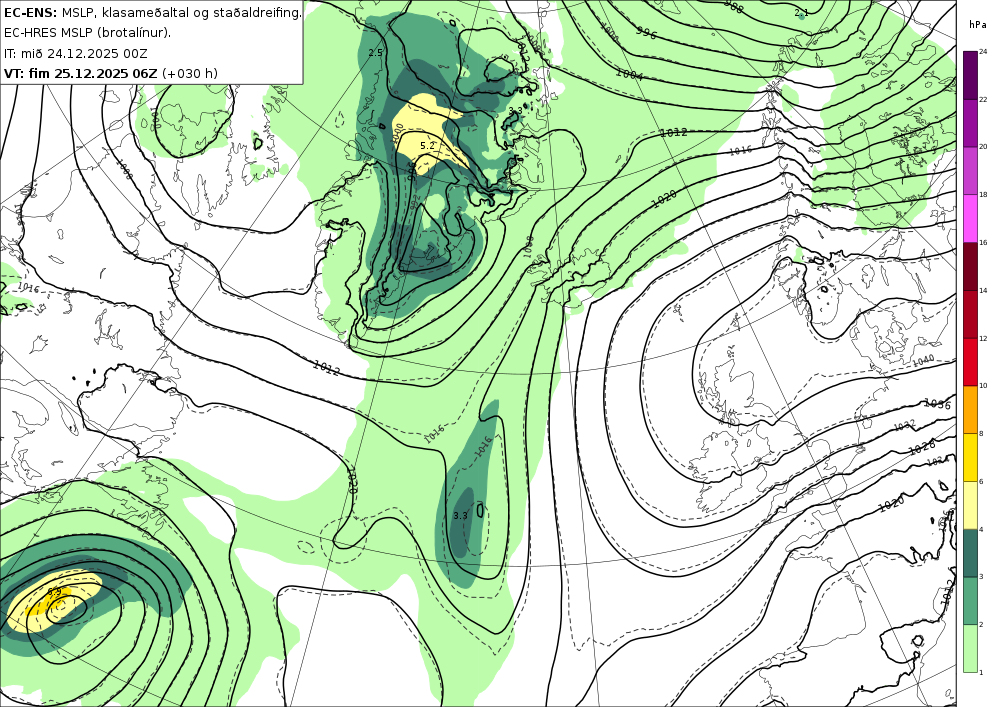
Task: Click the '1036' isobar label near the right edge
Action: point(938,404)
